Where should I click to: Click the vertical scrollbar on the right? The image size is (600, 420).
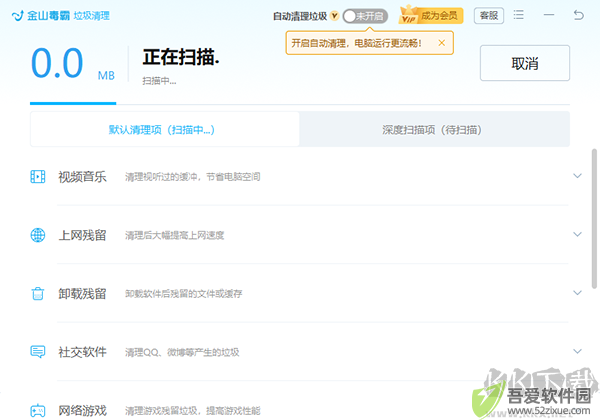[x=594, y=218]
